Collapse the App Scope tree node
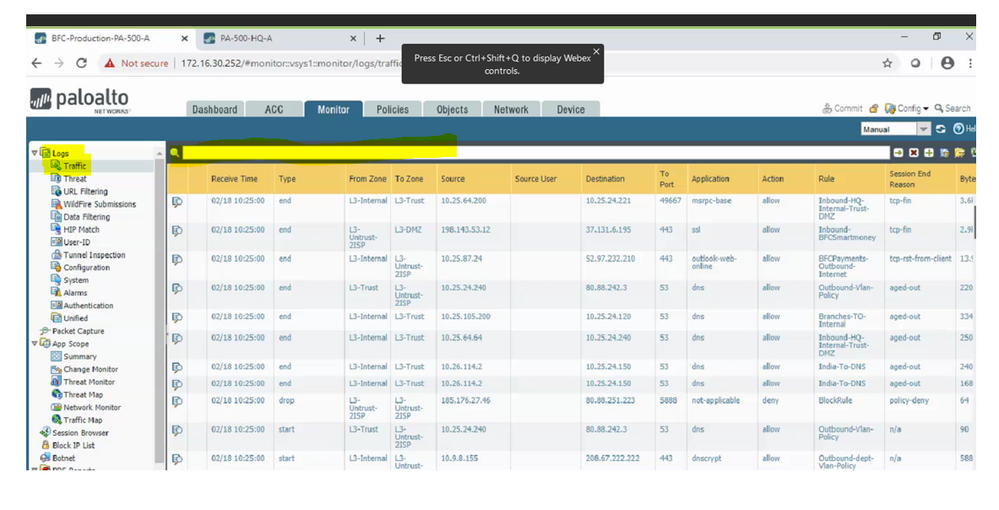Viewport: 999px width, 510px height. tap(34, 344)
